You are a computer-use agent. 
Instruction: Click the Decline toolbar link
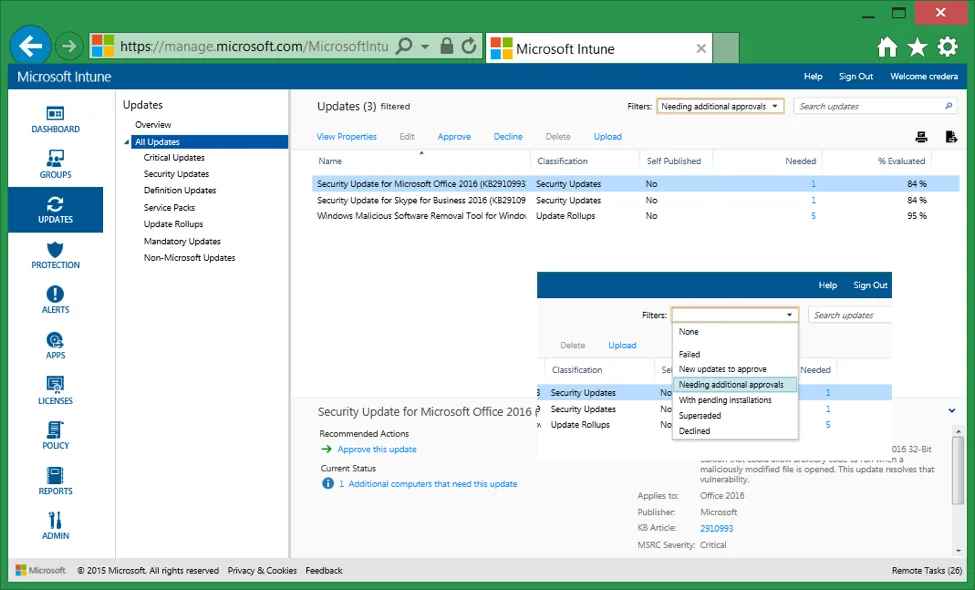point(508,137)
